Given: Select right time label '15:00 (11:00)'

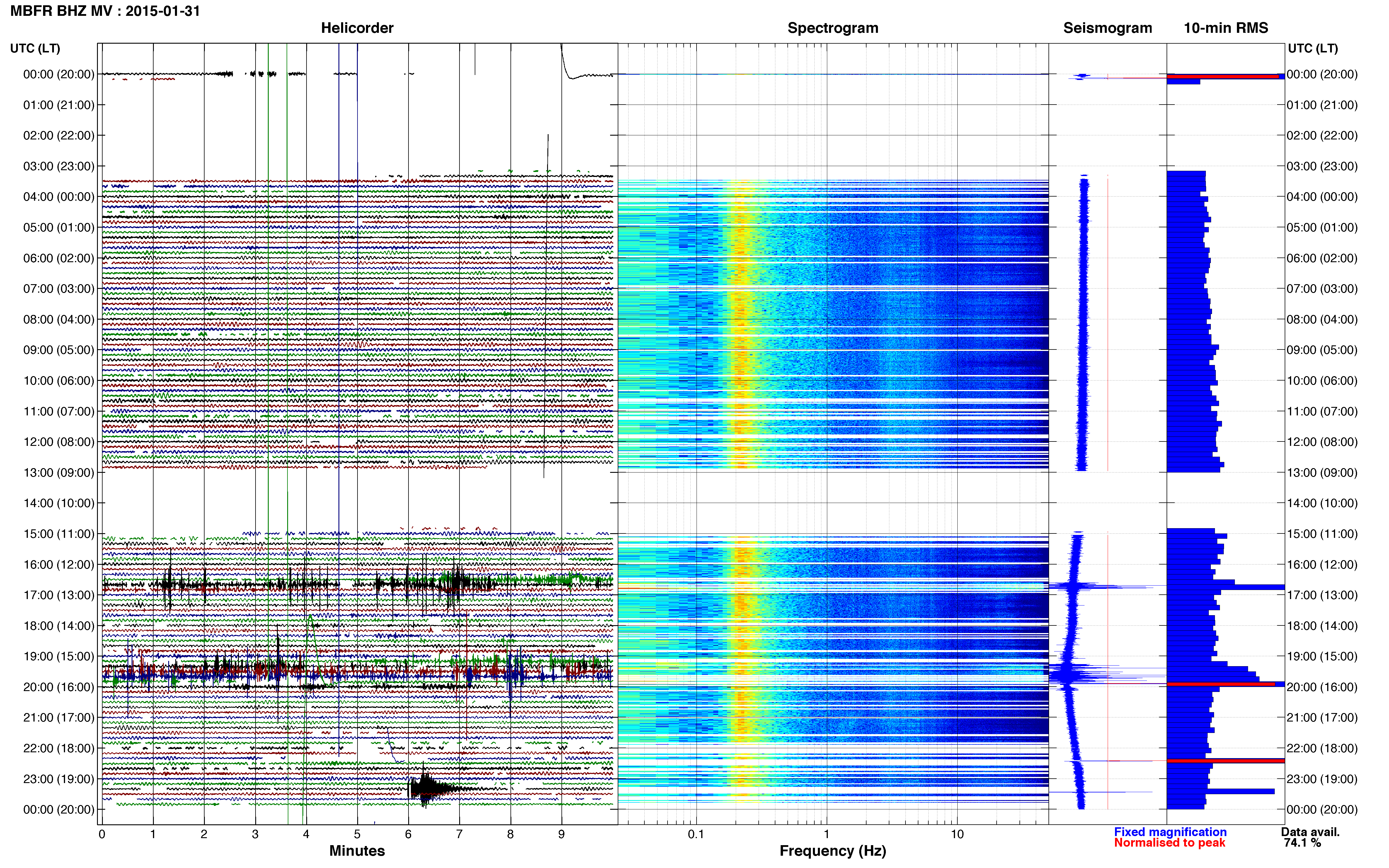Looking at the screenshot, I should [x=1322, y=534].
